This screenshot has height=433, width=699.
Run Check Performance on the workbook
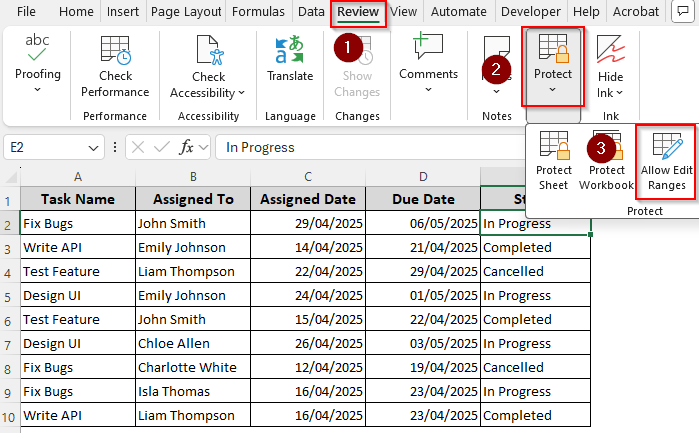pos(115,66)
